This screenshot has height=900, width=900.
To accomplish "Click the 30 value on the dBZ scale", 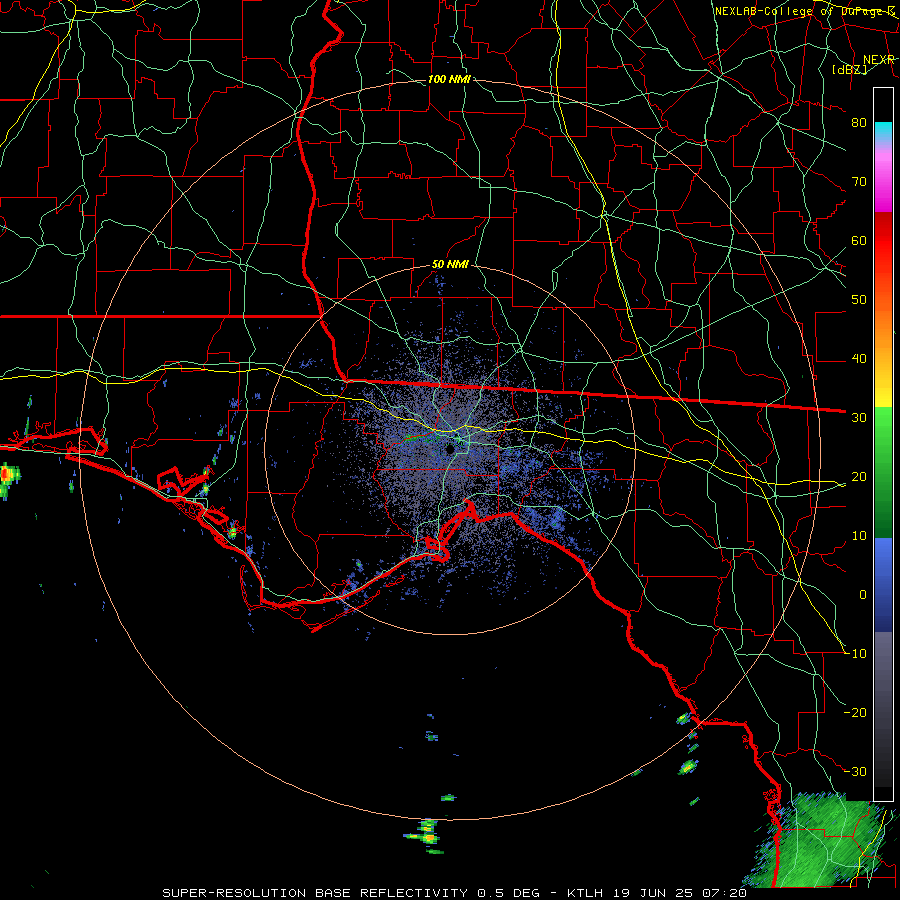I will pos(859,418).
